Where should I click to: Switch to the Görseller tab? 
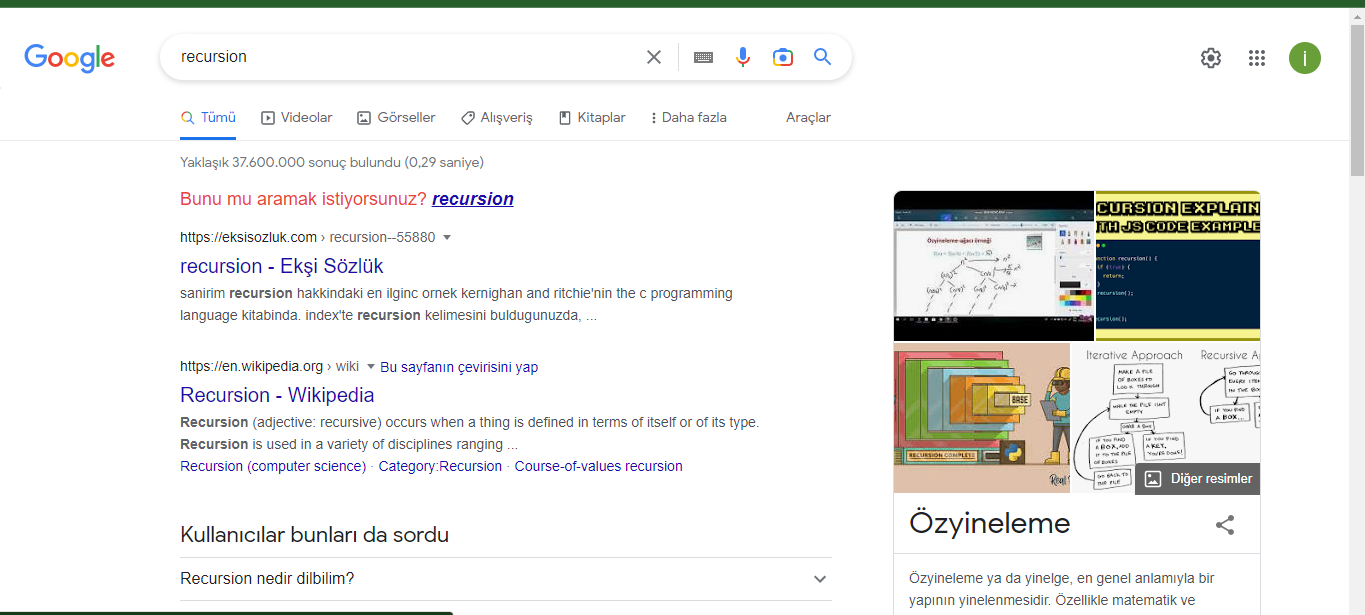pyautogui.click(x=395, y=117)
